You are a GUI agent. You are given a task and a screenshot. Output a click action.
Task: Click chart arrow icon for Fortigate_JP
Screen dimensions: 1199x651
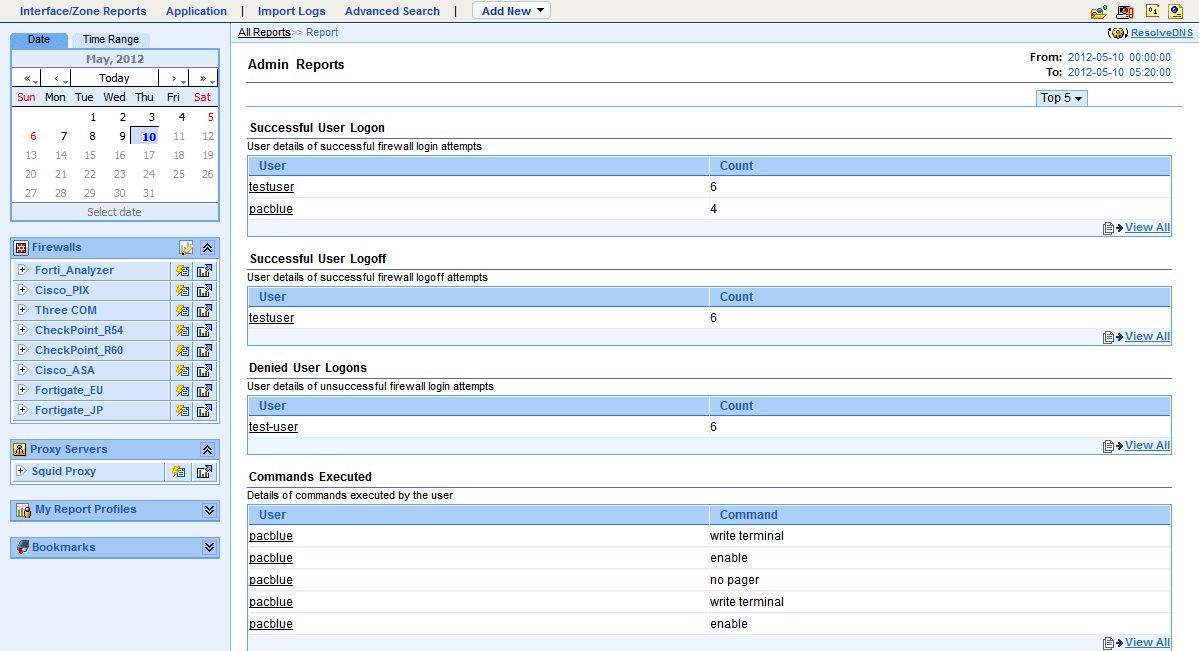[x=204, y=410]
